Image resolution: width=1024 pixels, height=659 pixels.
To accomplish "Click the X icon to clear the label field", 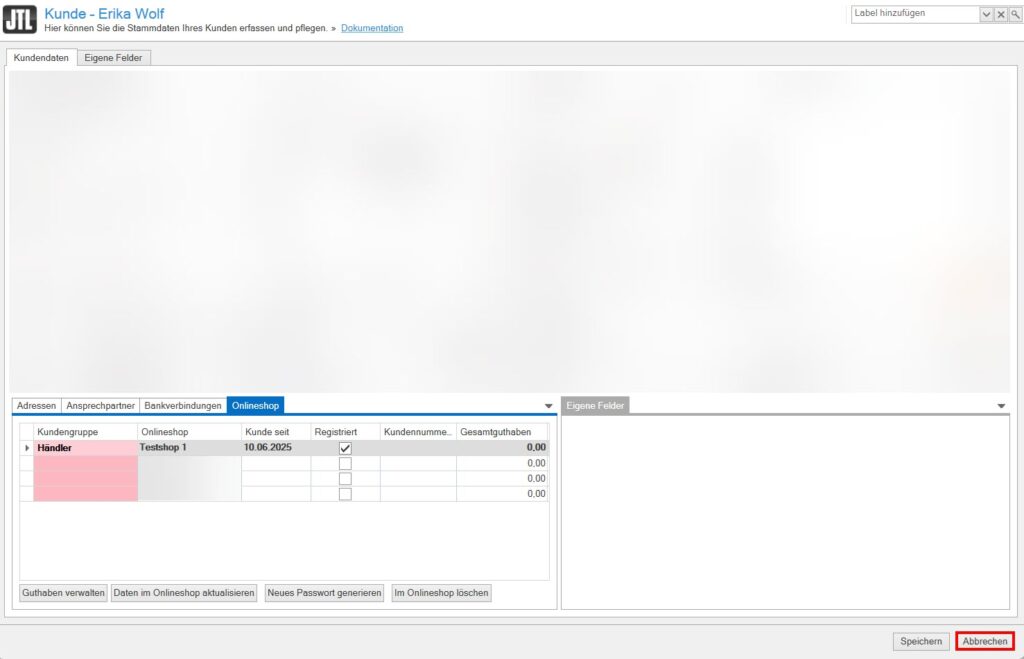I will (1001, 14).
